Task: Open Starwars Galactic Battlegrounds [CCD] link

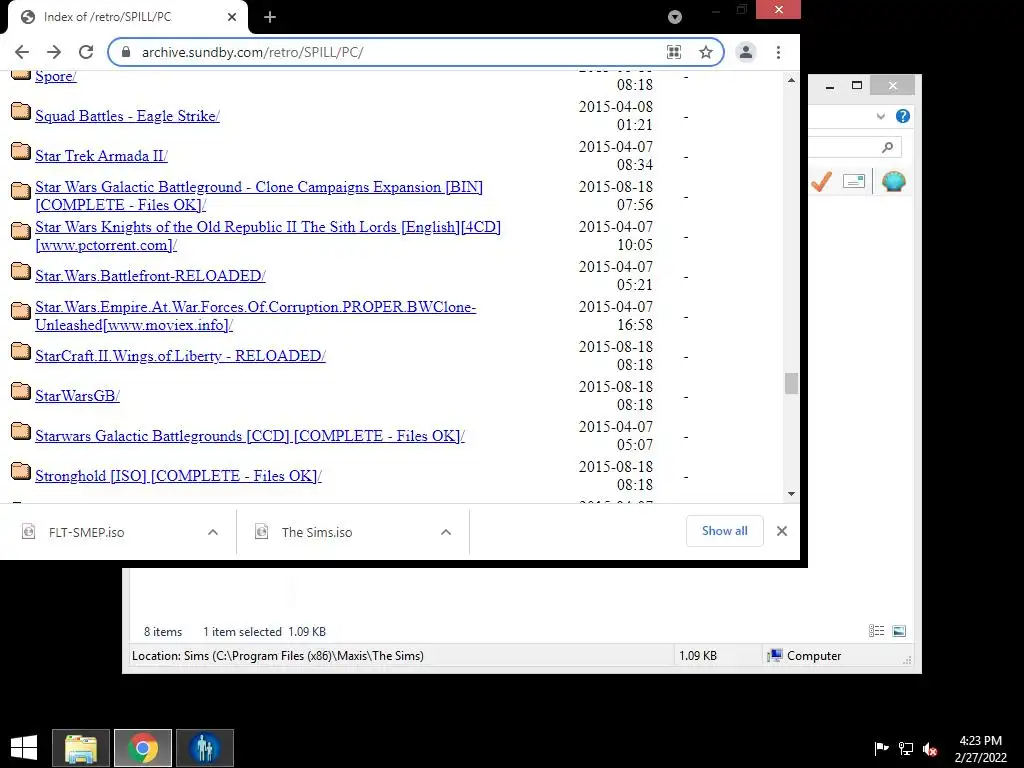Action: (x=249, y=436)
